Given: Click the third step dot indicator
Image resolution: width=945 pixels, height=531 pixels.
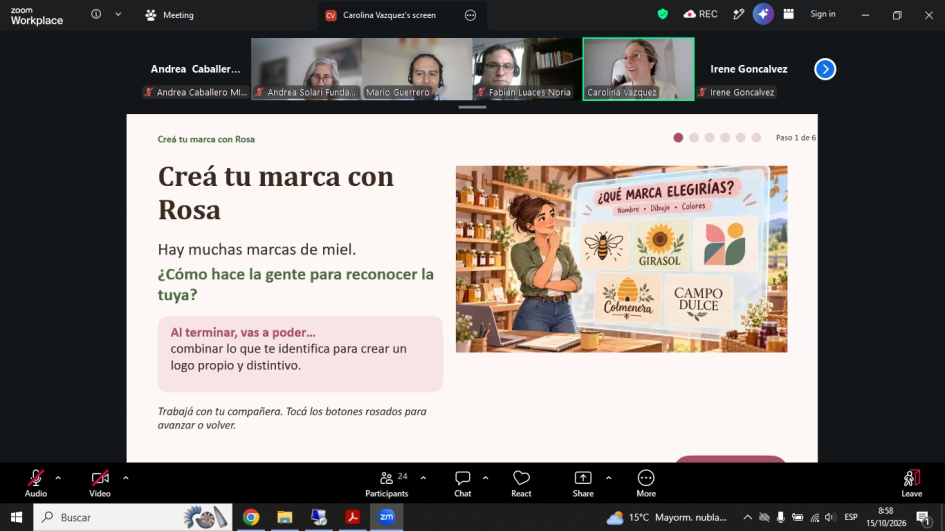Looking at the screenshot, I should (x=709, y=138).
